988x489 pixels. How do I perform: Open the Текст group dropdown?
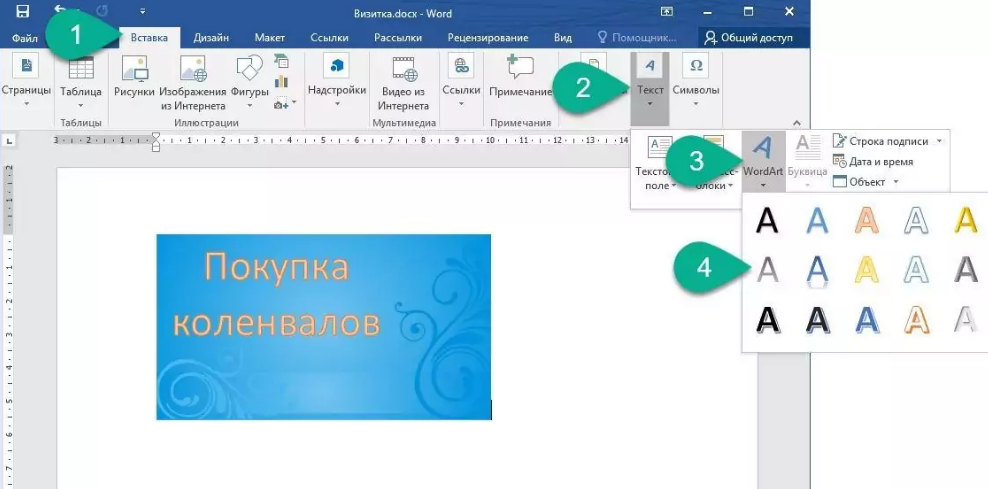[x=650, y=87]
